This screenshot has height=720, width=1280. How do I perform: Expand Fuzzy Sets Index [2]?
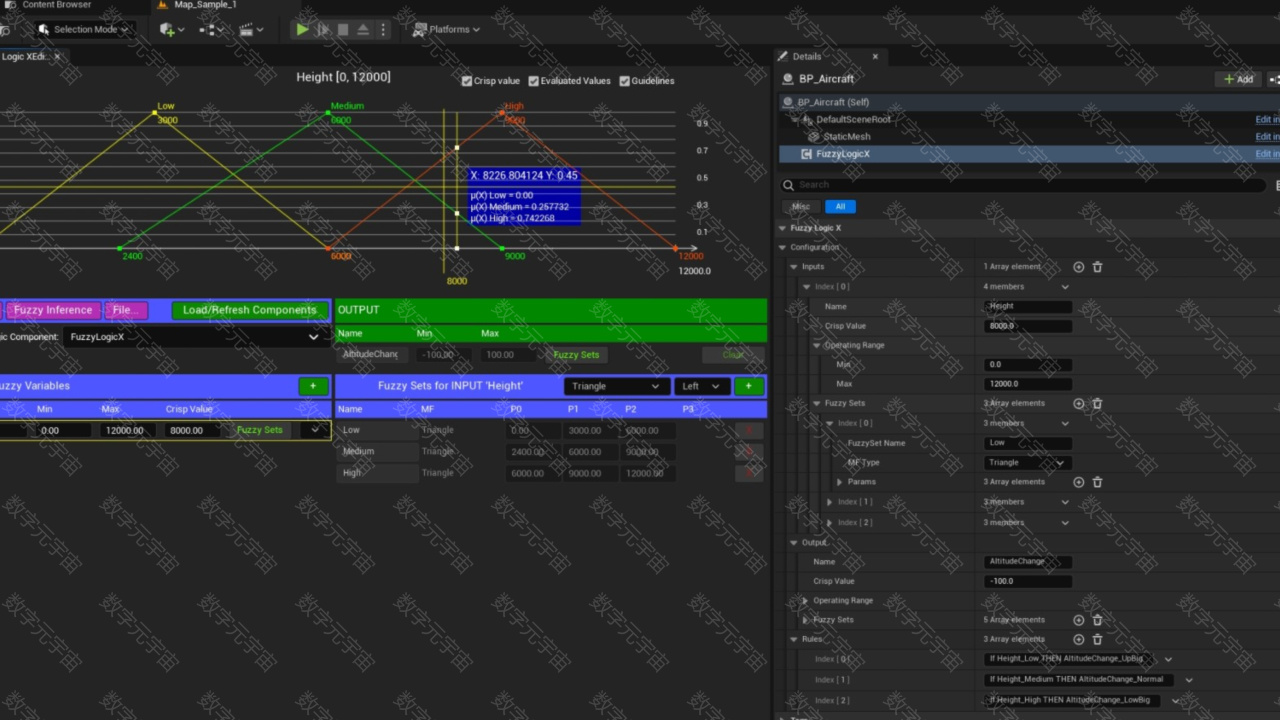[829, 522]
